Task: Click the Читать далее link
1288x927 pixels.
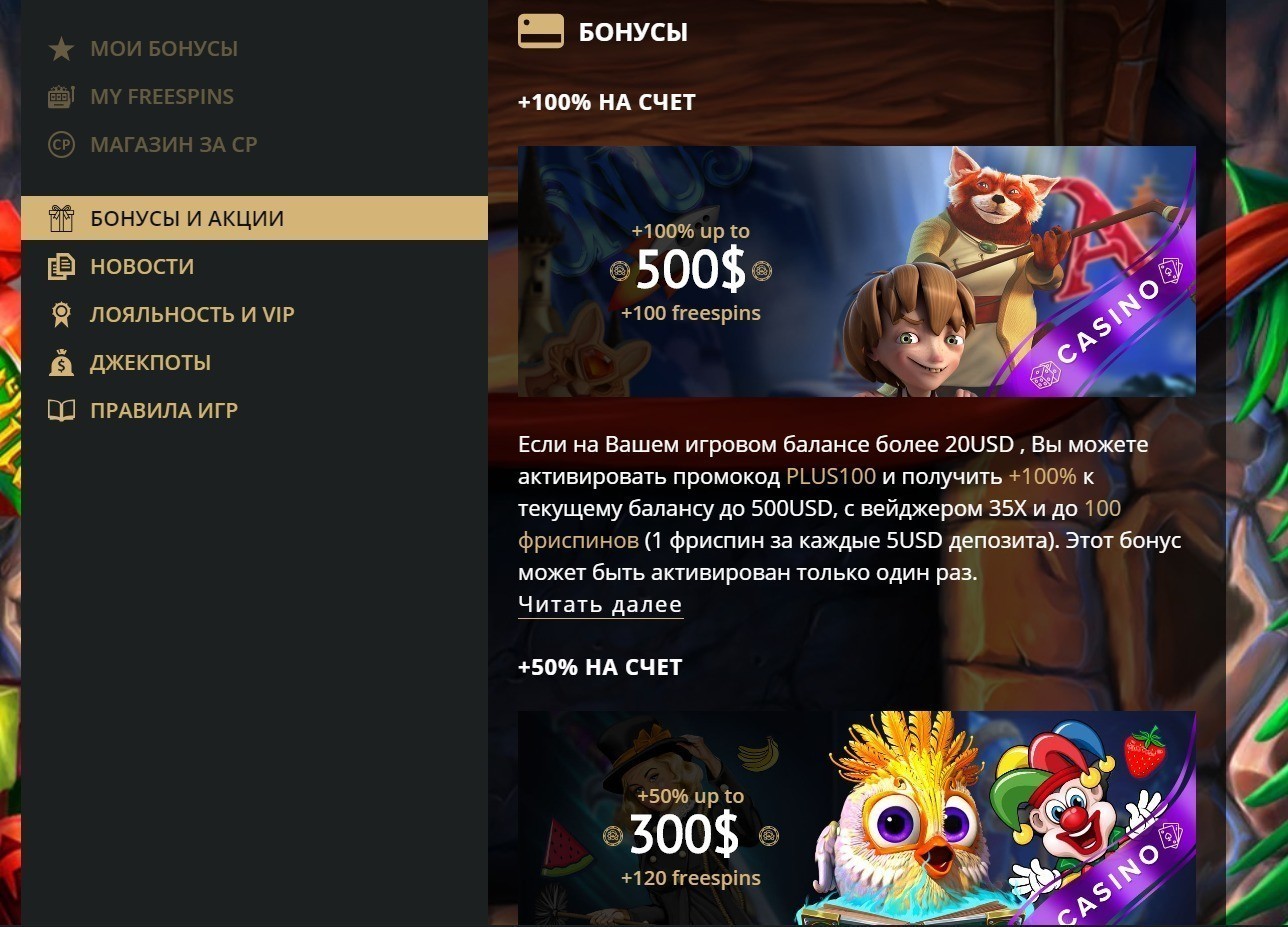Action: click(x=600, y=604)
